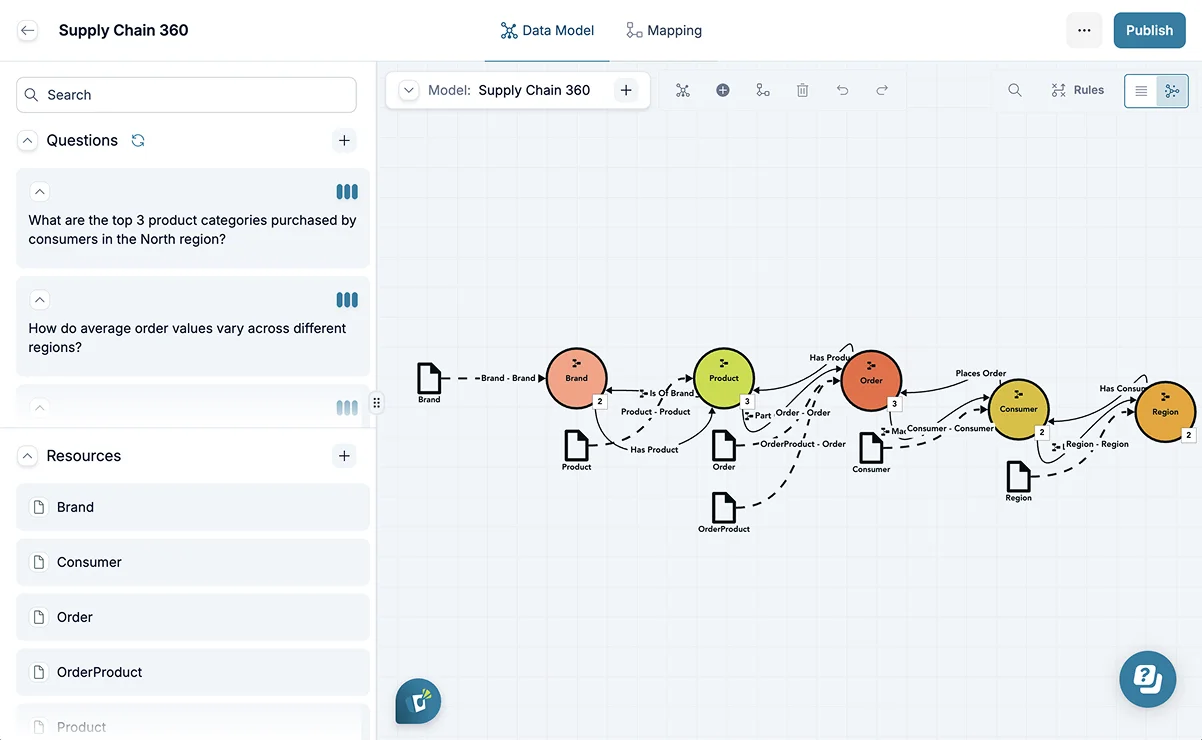Delete selection using the trash icon
The height and width of the screenshot is (740, 1202).
[802, 90]
